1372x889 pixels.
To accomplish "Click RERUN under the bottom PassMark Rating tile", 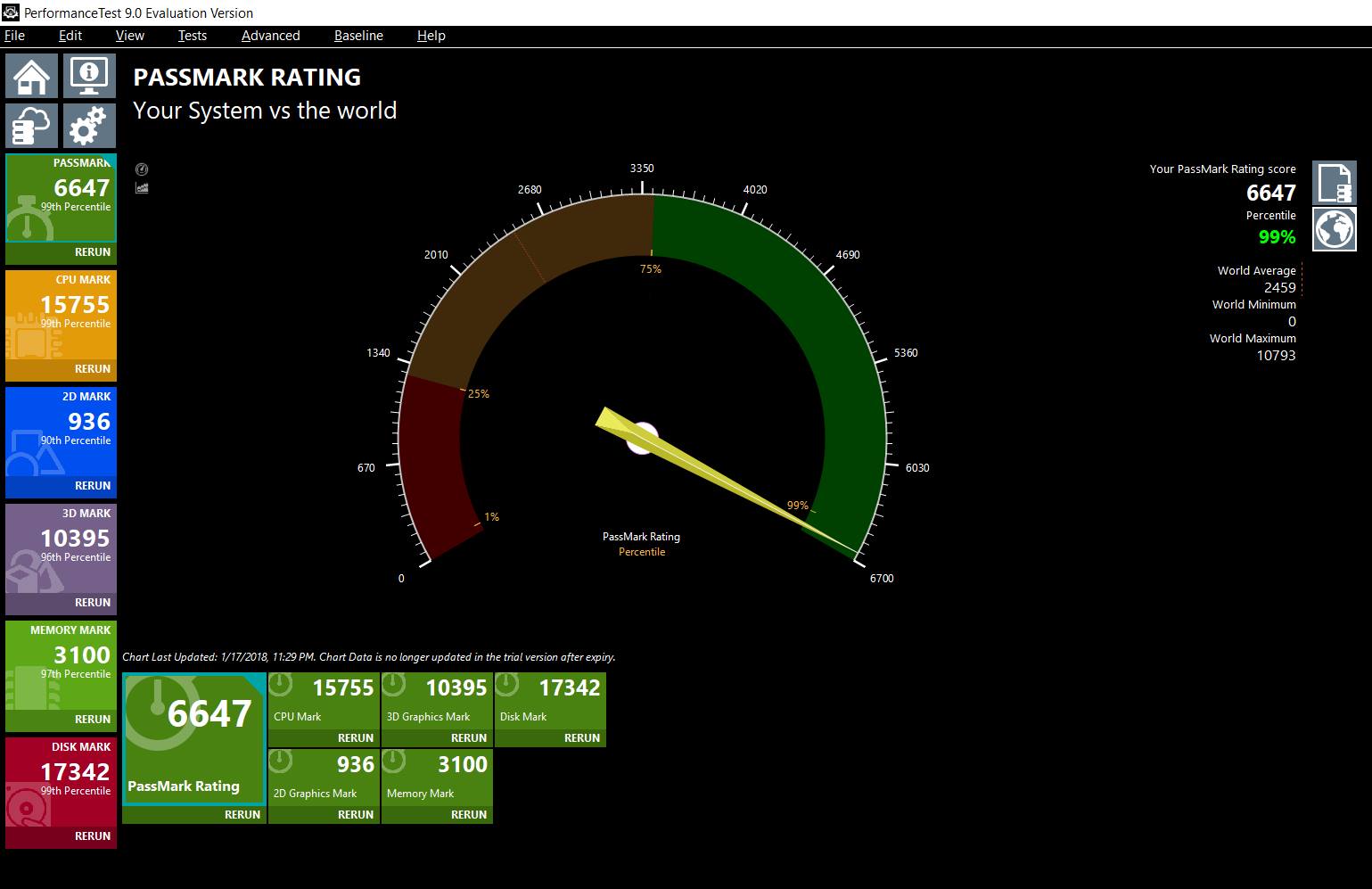I will pos(242,815).
